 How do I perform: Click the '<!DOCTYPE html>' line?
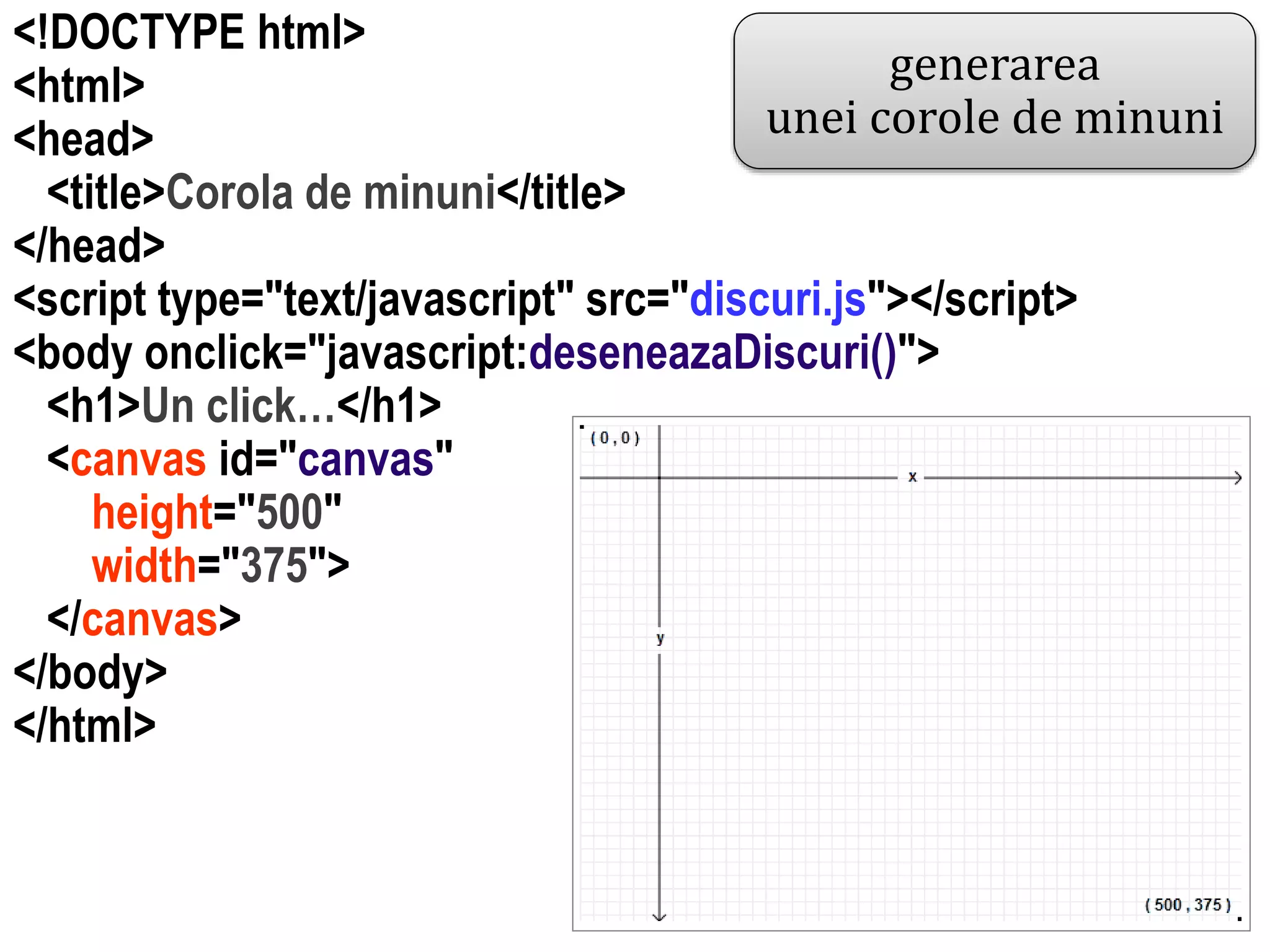[189, 32]
